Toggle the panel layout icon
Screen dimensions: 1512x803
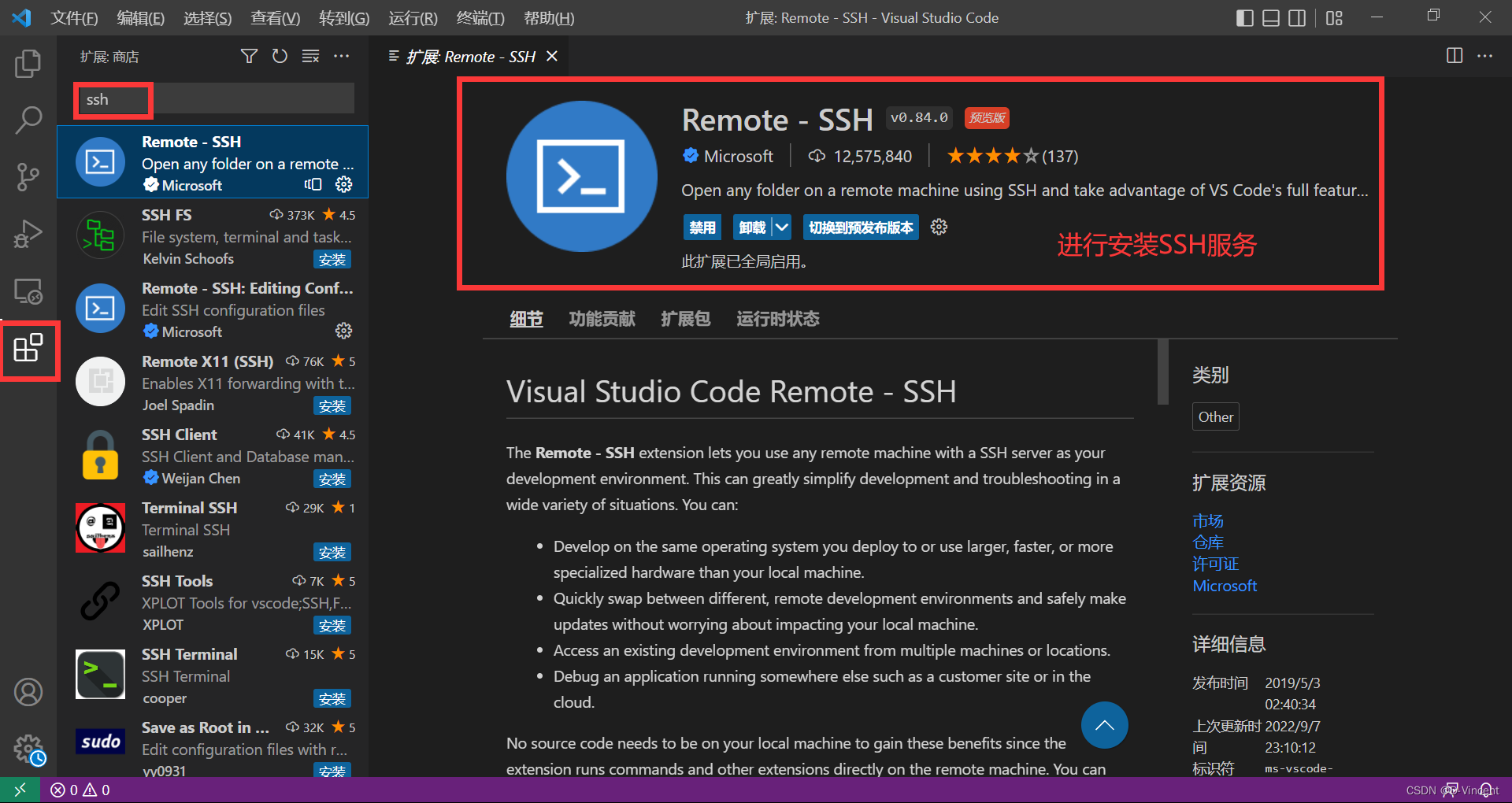pyautogui.click(x=1270, y=17)
